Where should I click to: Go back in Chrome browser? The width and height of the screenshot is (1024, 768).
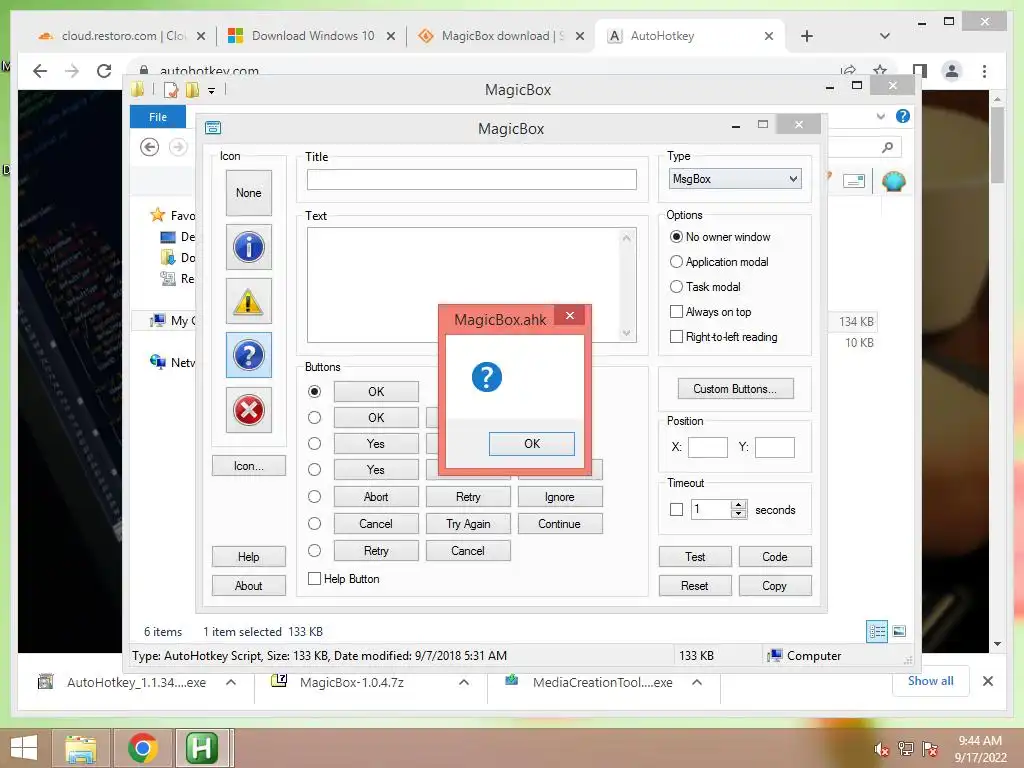pos(40,71)
